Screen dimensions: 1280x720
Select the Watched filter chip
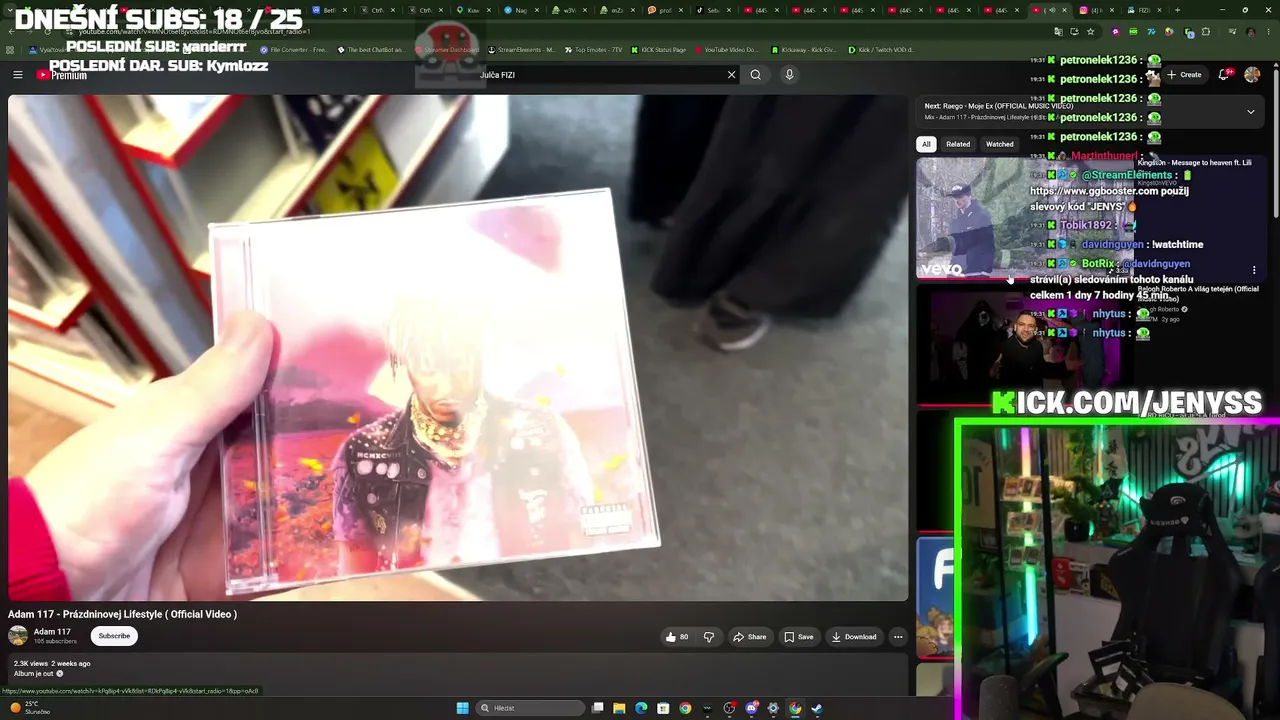pos(1000,144)
